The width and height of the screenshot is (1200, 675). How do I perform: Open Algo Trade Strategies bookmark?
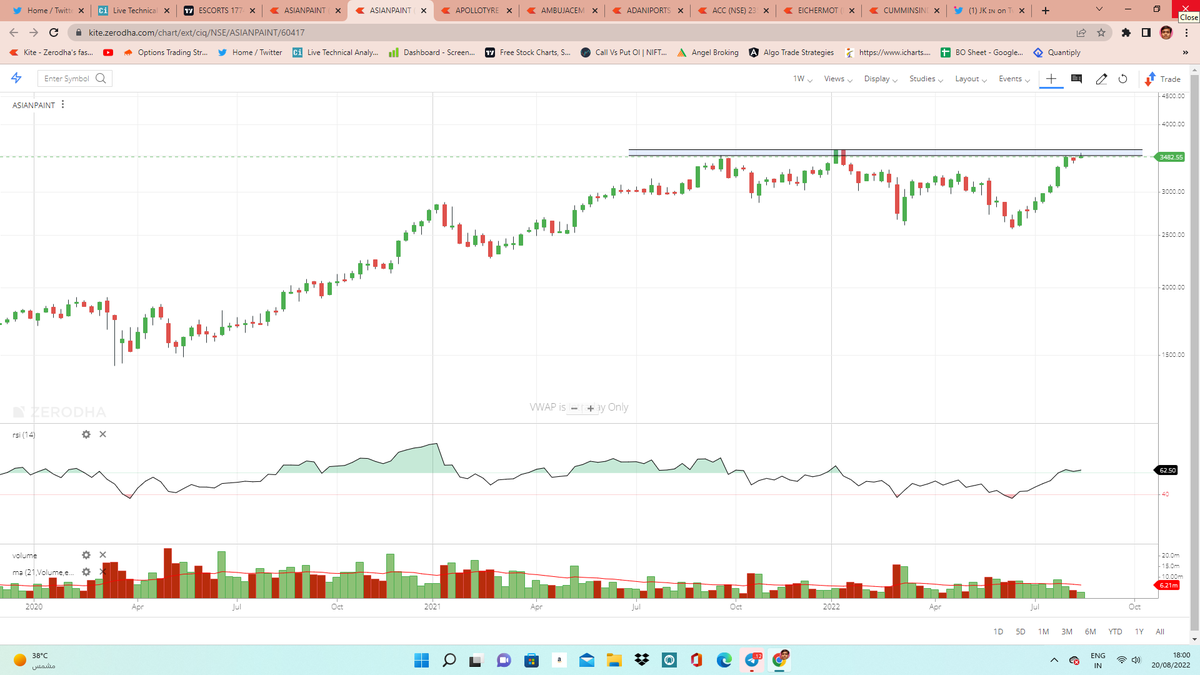click(791, 52)
